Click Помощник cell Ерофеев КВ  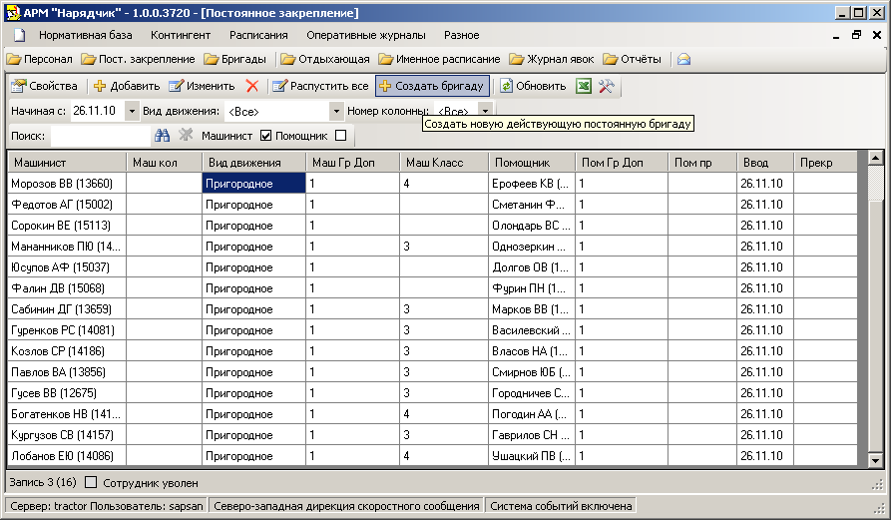click(x=531, y=184)
